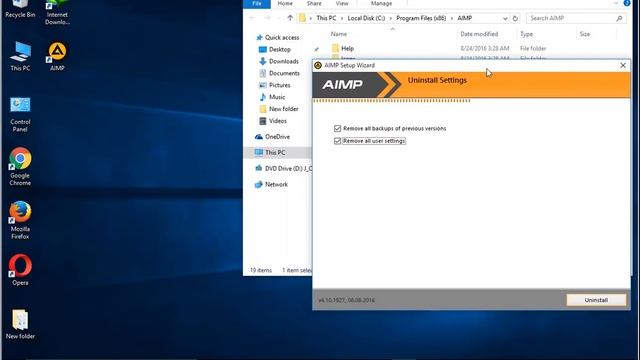Click the Back arrow in Explorer
Image resolution: width=640 pixels, height=360 pixels.
252,18
